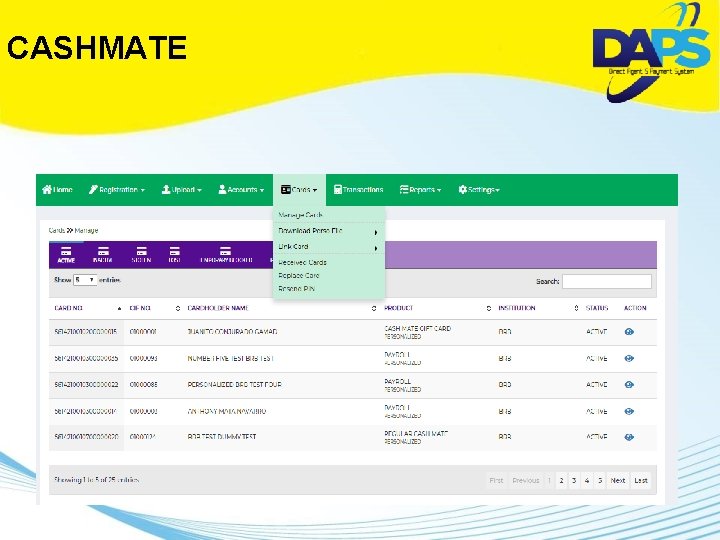The image size is (720, 540).
Task: Open the Accounts menu
Action: point(241,190)
